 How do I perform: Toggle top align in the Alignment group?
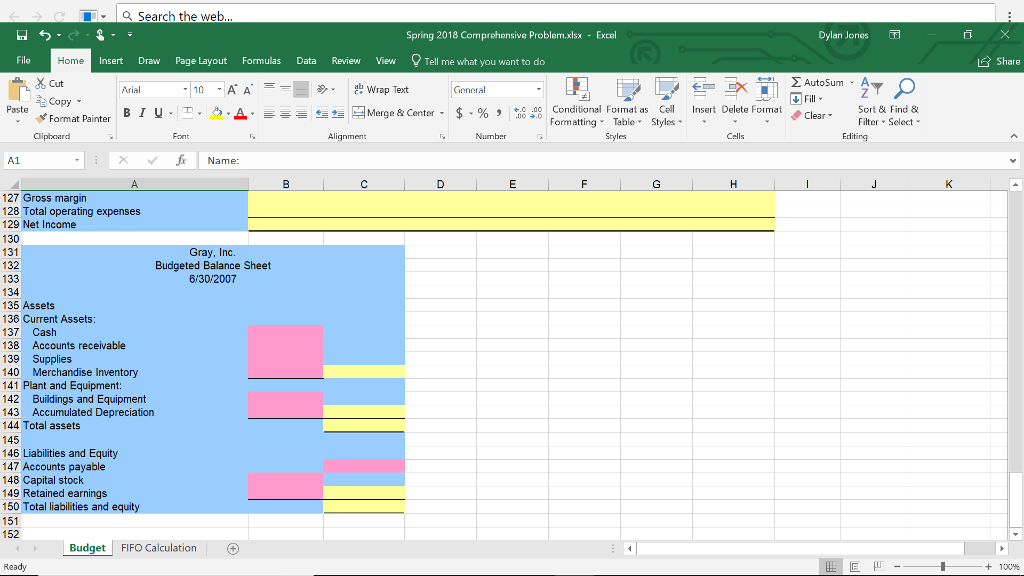pyautogui.click(x=269, y=89)
